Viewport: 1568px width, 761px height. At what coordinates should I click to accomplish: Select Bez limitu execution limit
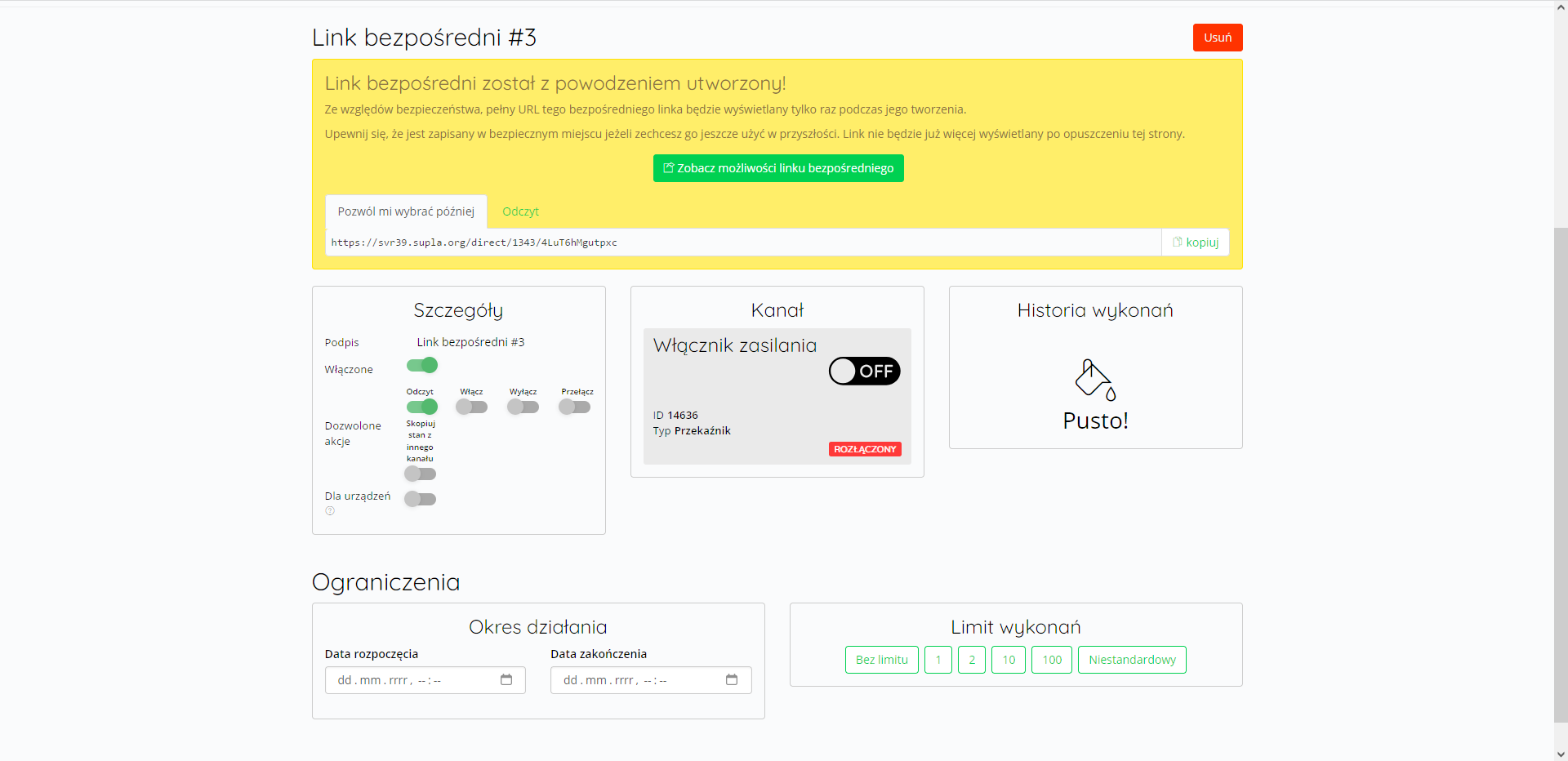(x=881, y=660)
